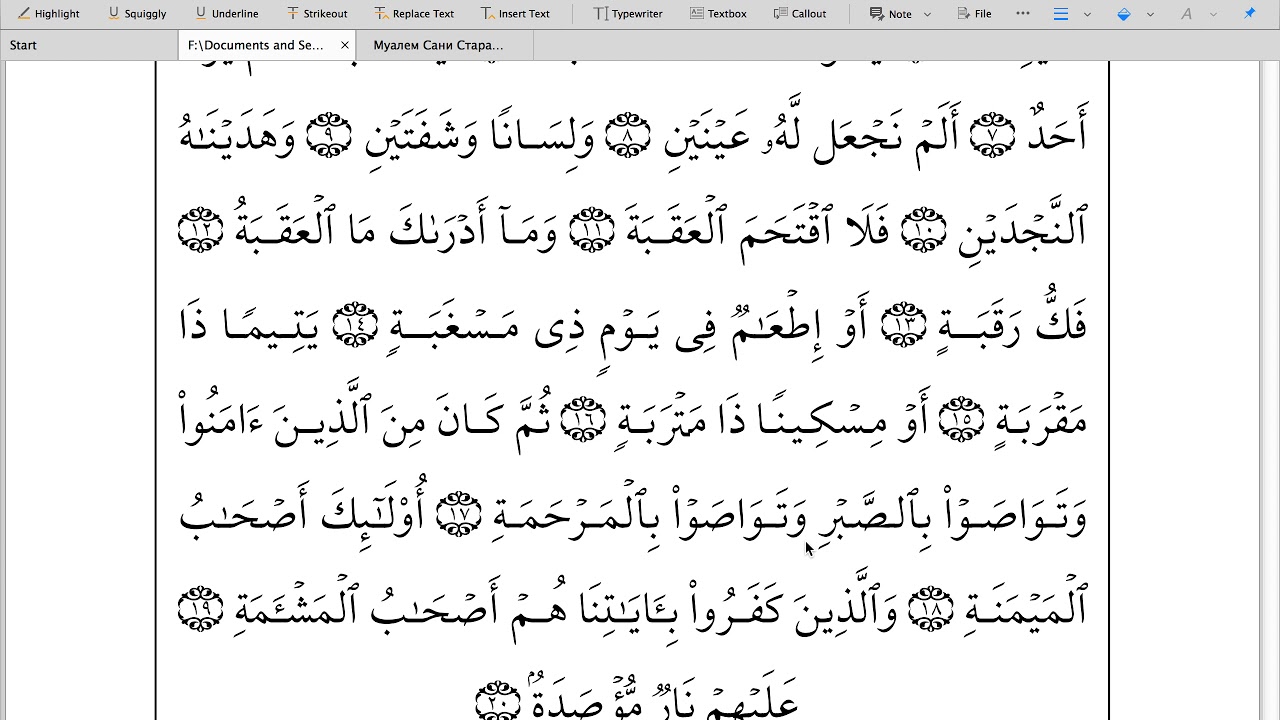1280x720 pixels.
Task: Click verse marker number 11
Action: click(591, 230)
